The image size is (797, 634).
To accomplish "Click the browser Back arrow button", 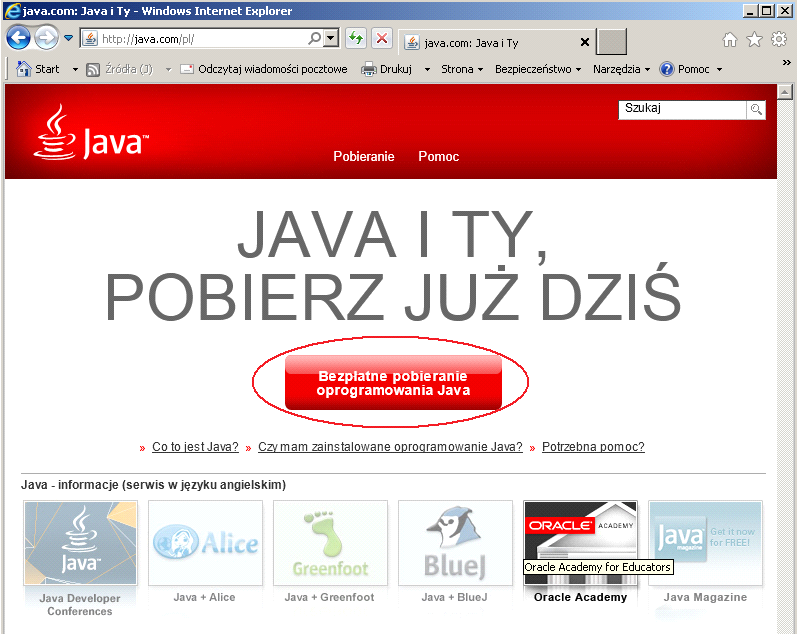I will pyautogui.click(x=18, y=38).
